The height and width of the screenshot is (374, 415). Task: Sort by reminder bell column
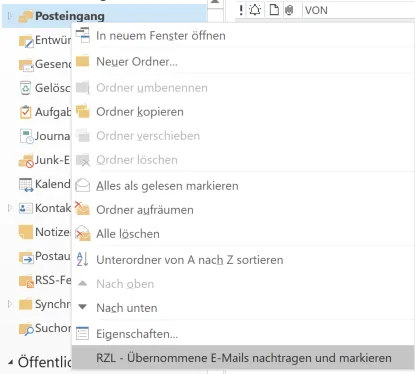coord(255,10)
